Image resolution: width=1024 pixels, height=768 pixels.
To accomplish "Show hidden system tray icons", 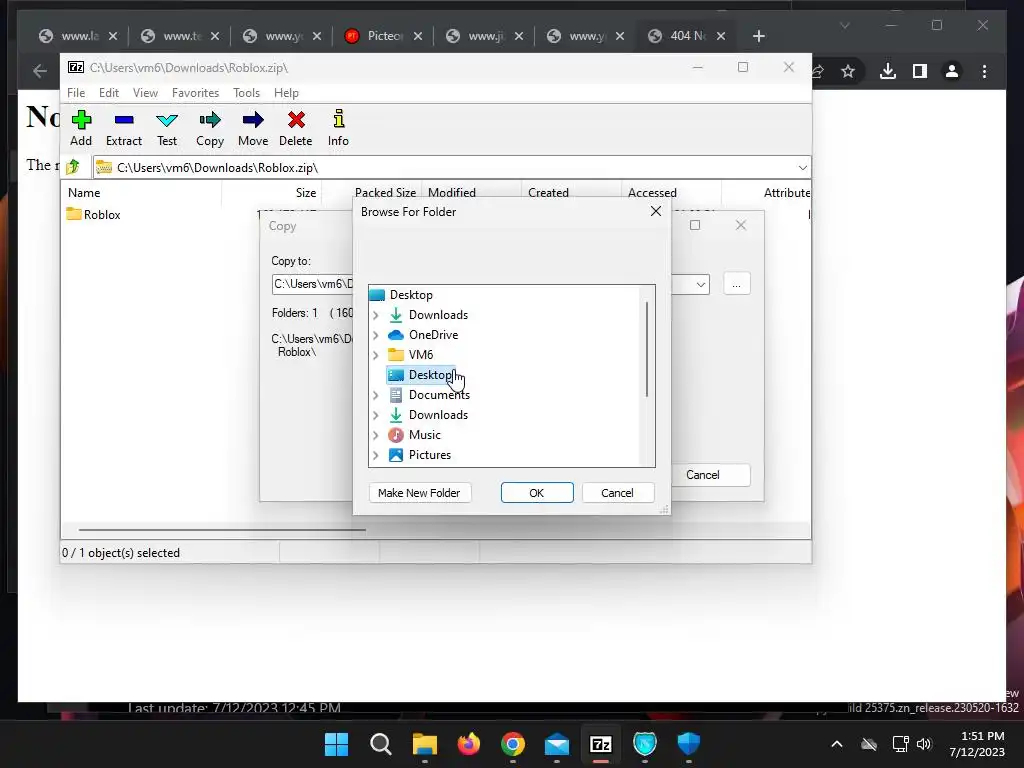I will tap(837, 744).
